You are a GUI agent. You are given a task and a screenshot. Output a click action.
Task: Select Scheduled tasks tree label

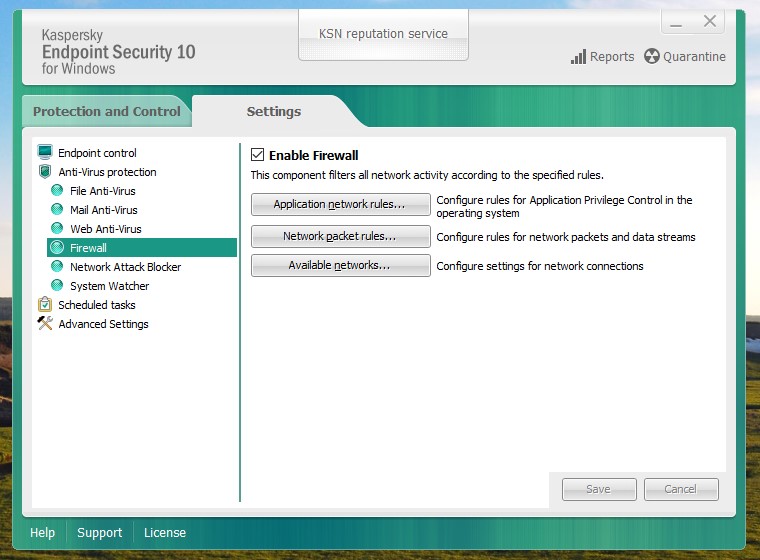click(x=97, y=304)
